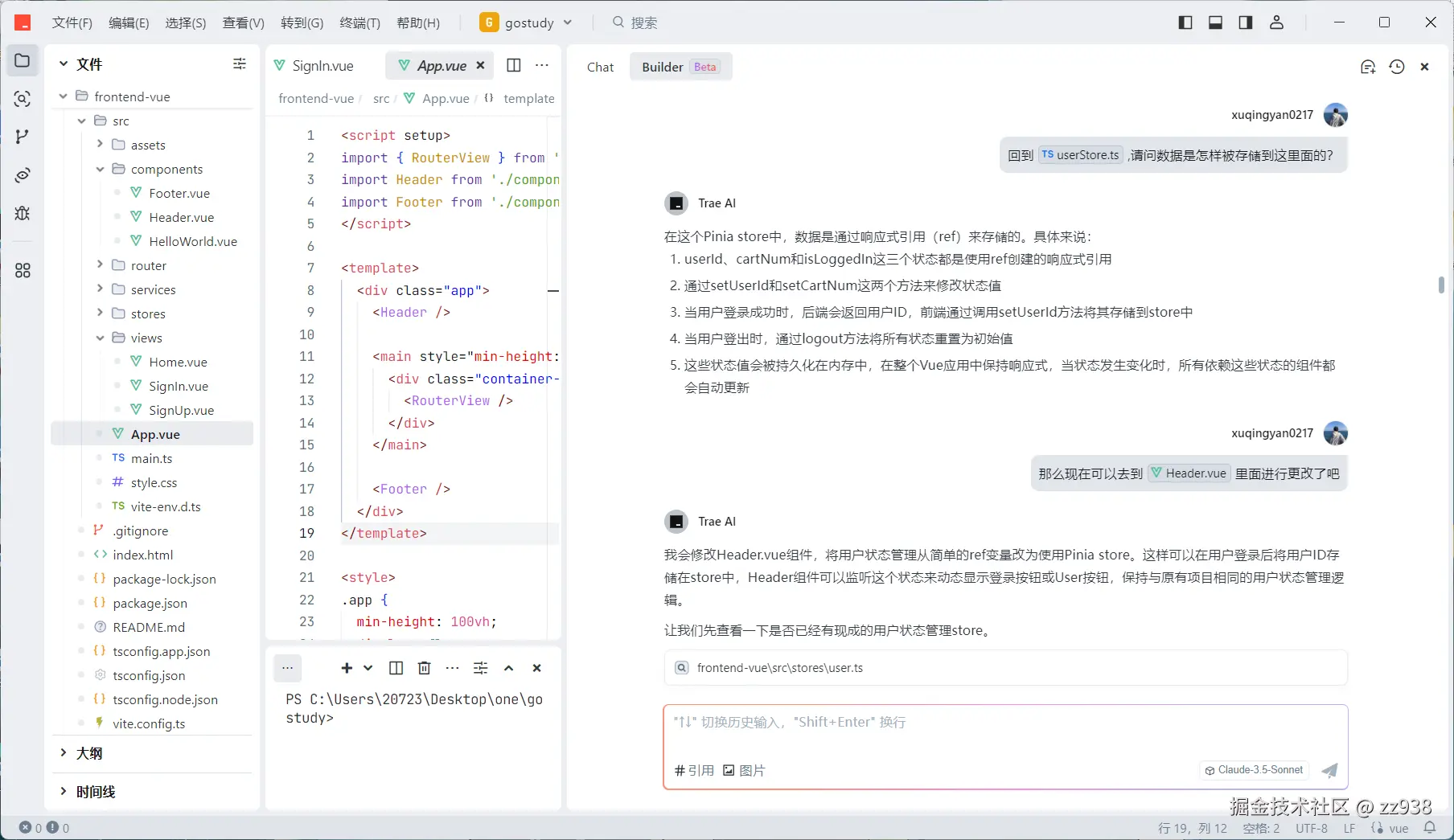The width and height of the screenshot is (1454, 840).
Task: Open the Header.vue file chip in chat
Action: [x=1189, y=473]
